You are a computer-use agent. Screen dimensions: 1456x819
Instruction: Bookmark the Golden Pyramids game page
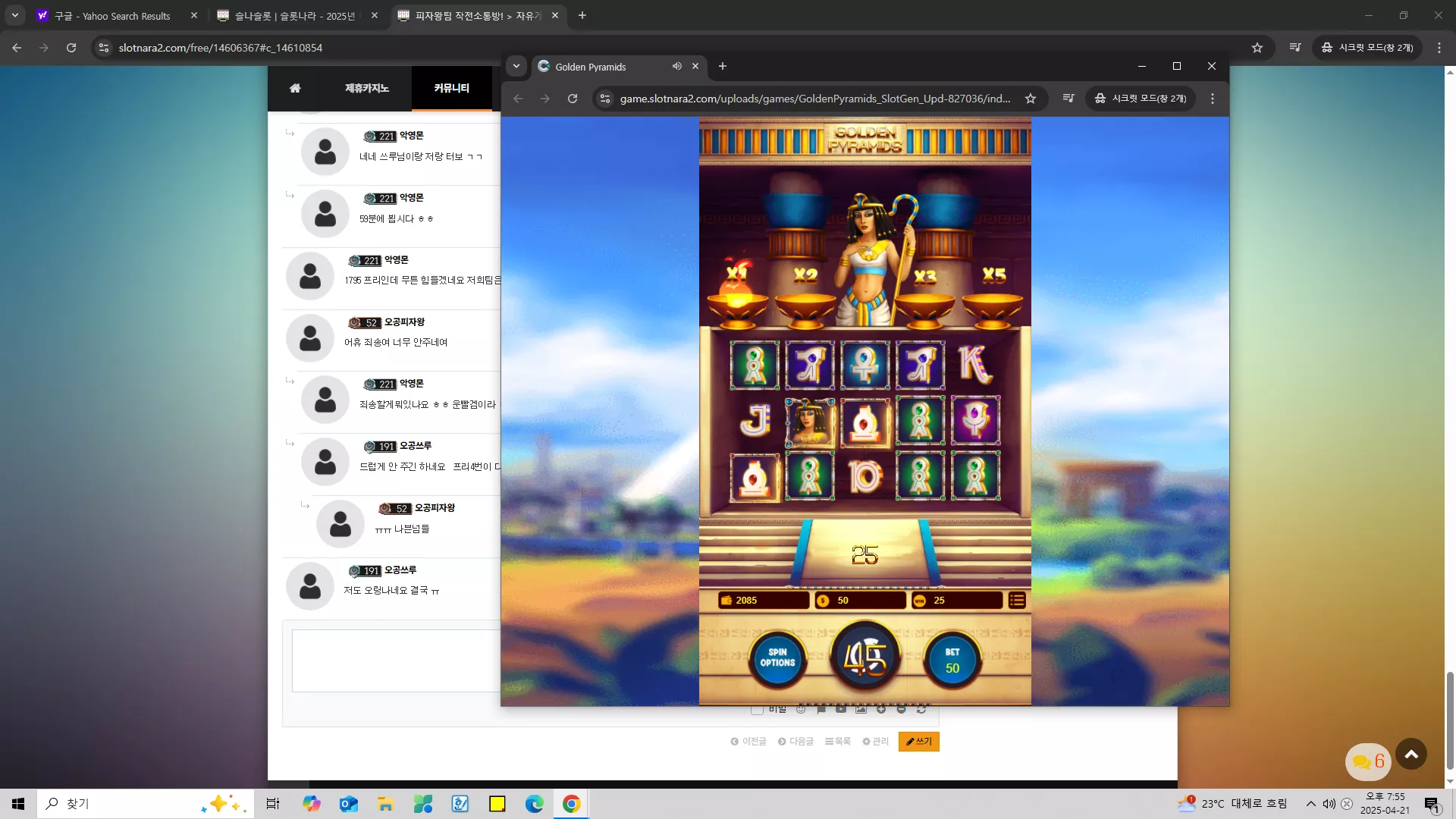(1031, 99)
